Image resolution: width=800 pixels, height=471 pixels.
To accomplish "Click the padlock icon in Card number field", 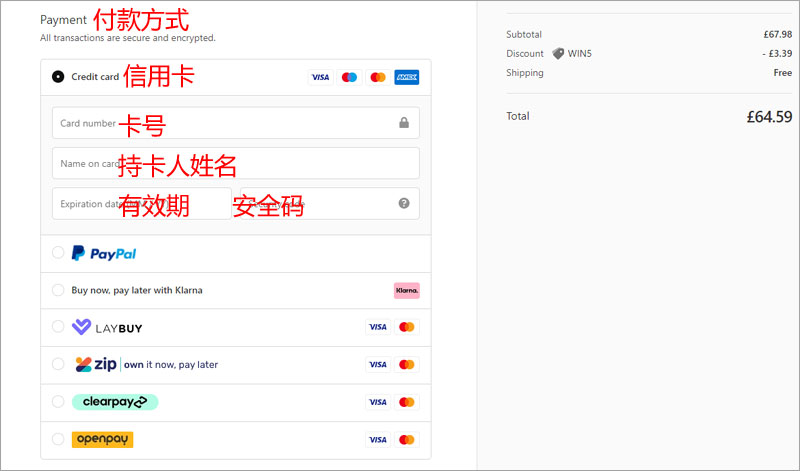I will coord(404,122).
